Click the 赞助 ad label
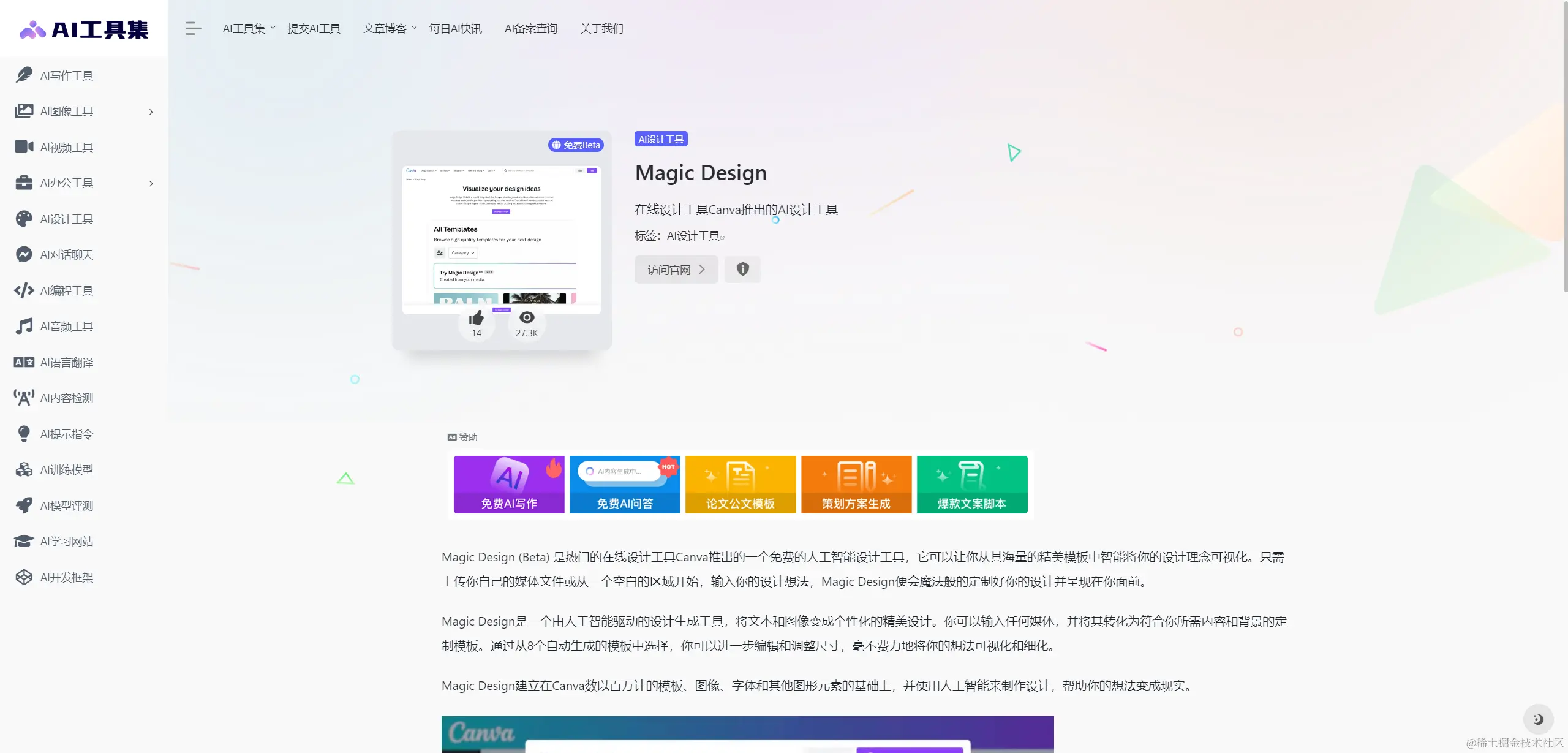Screen dimensions: 1568x753 (x=462, y=437)
